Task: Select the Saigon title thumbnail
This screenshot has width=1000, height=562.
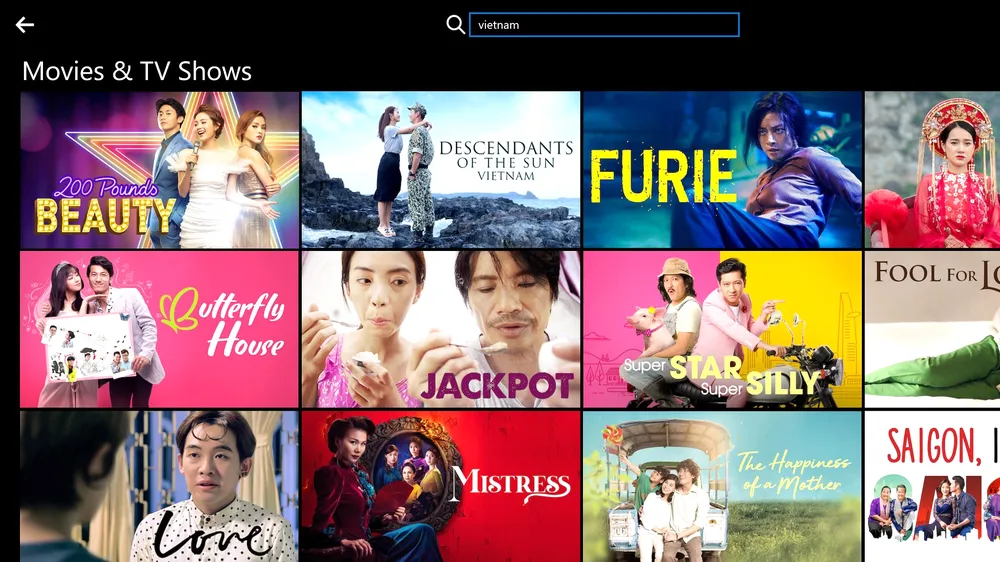Action: [932, 487]
